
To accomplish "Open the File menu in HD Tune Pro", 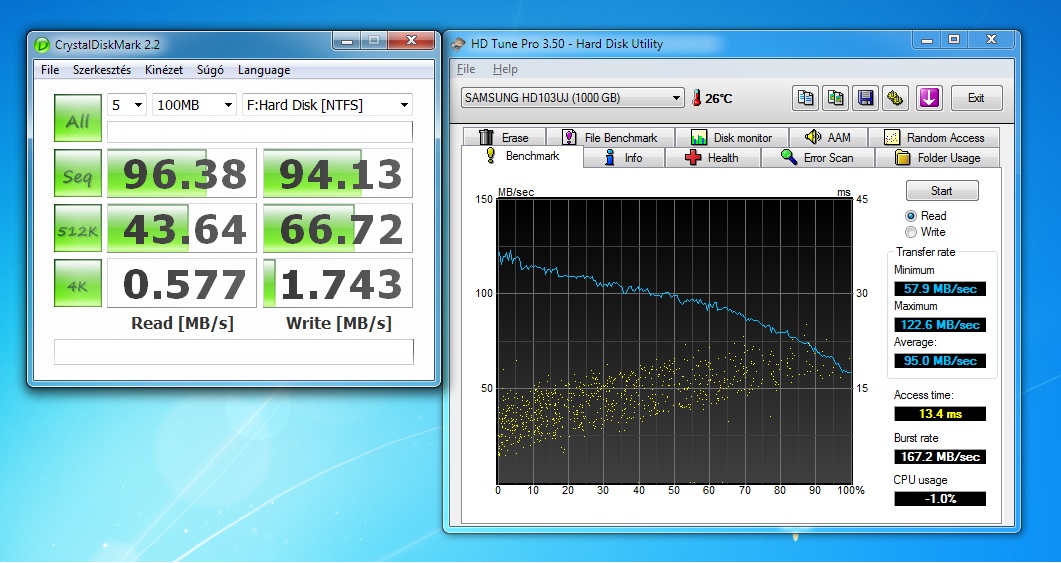I will click(x=466, y=69).
